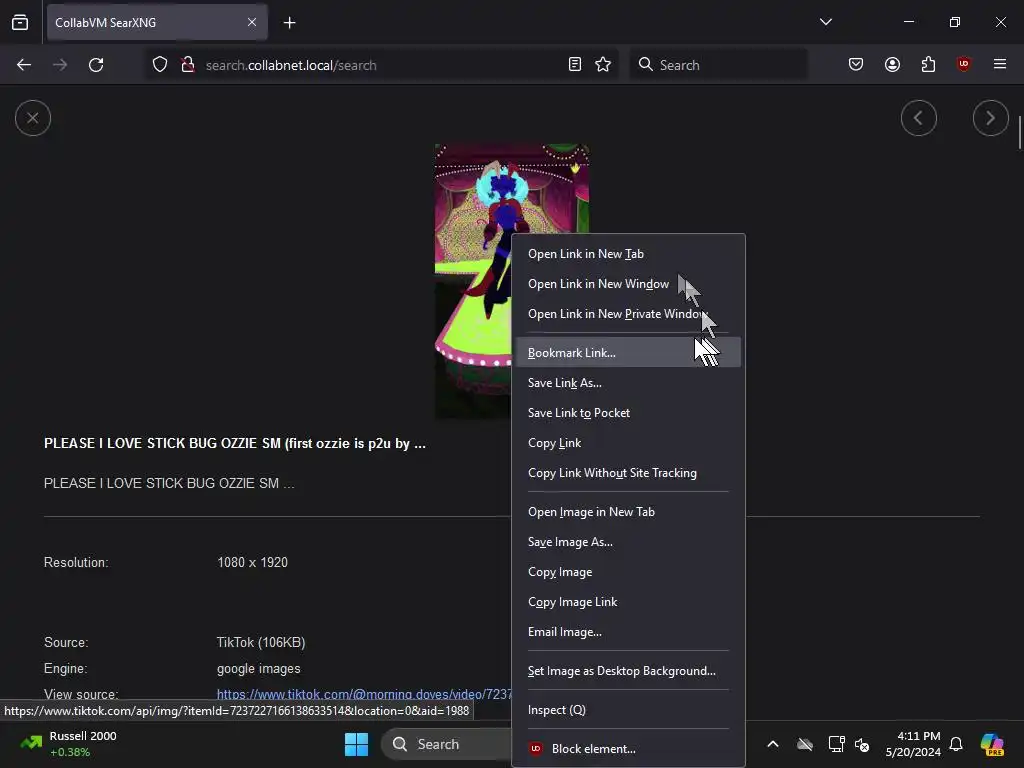This screenshot has height=768, width=1024.
Task: Open the tiktok.com view source link
Action: tap(364, 694)
